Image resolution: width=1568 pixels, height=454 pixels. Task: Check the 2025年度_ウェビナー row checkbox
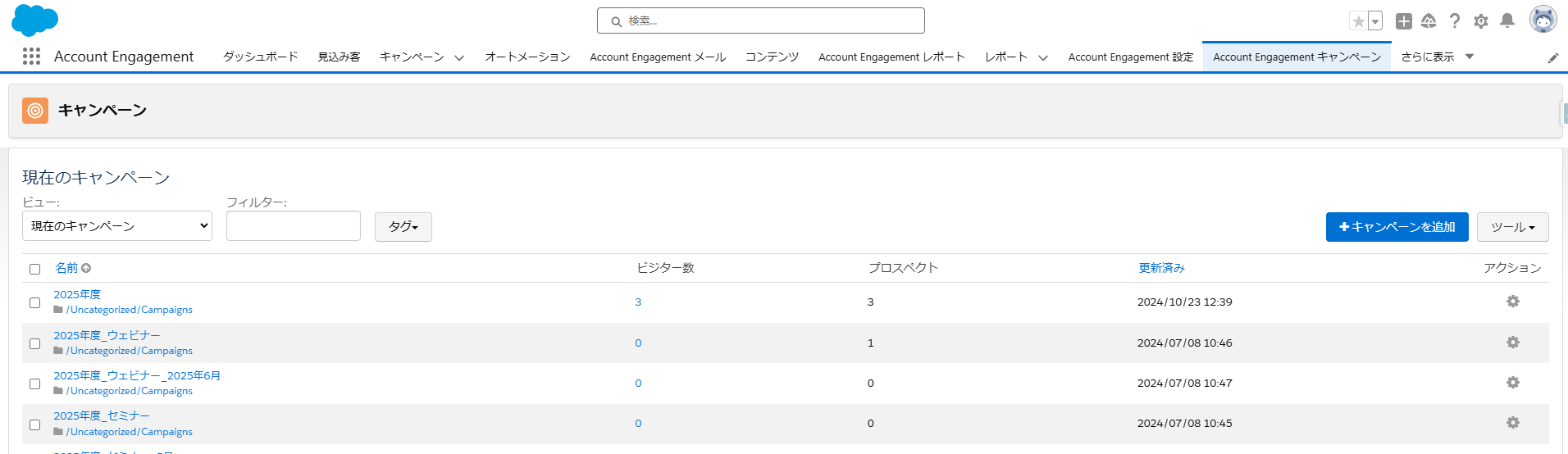coord(34,343)
